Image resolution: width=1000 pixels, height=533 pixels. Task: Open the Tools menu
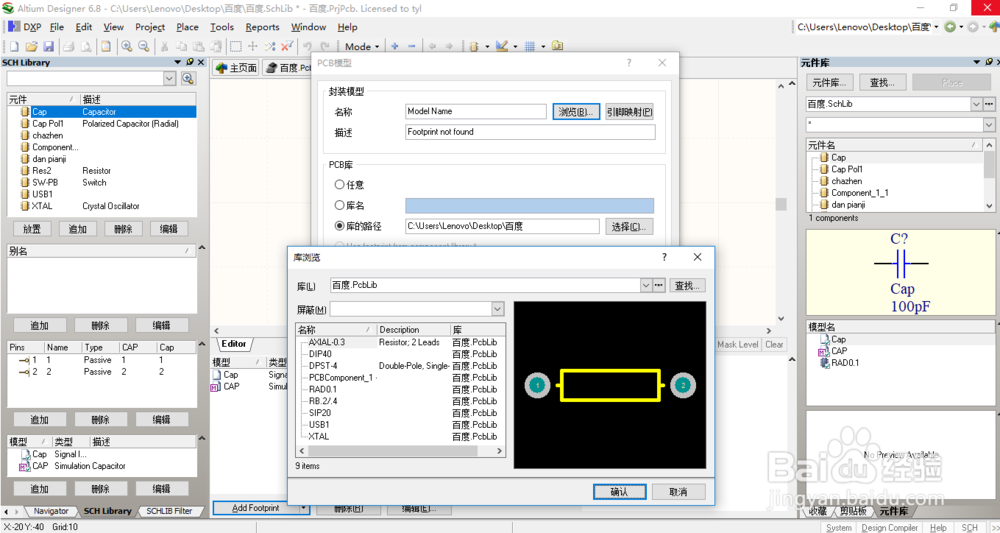(x=222, y=27)
